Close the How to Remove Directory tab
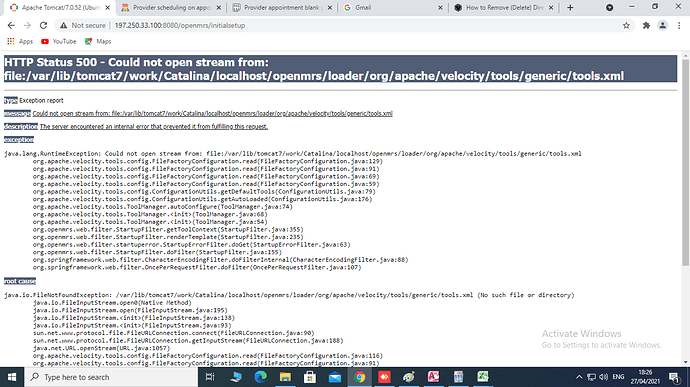This screenshot has height=387, width=690. coord(551,7)
